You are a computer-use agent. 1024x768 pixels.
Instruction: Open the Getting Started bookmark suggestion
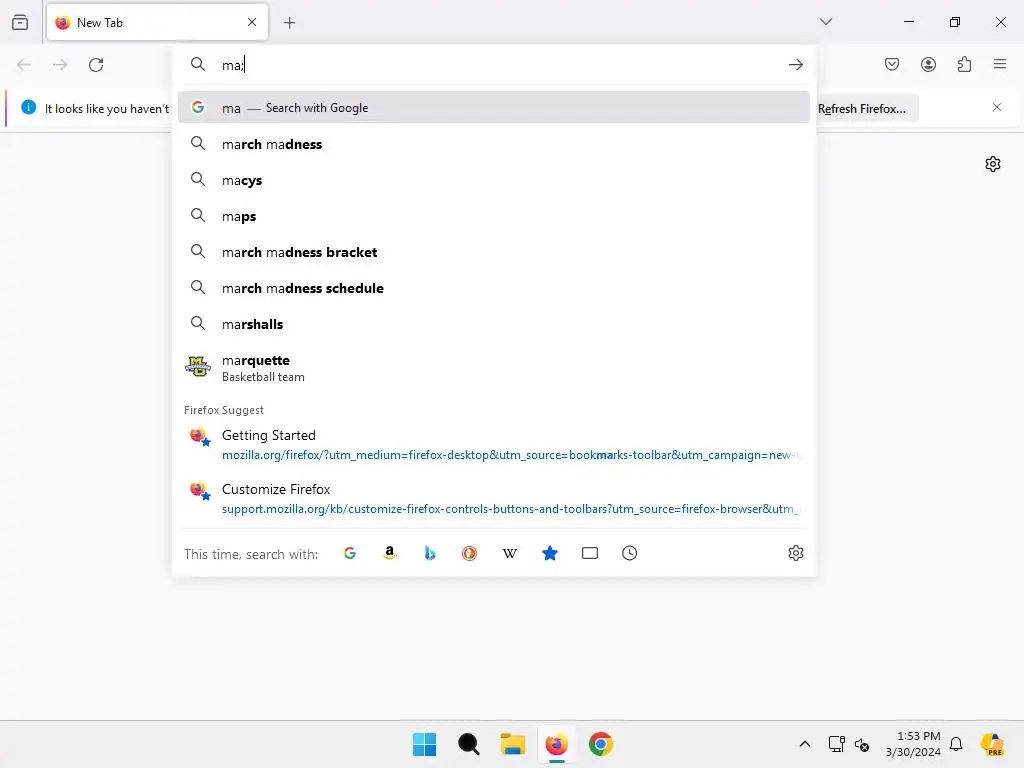click(x=494, y=445)
